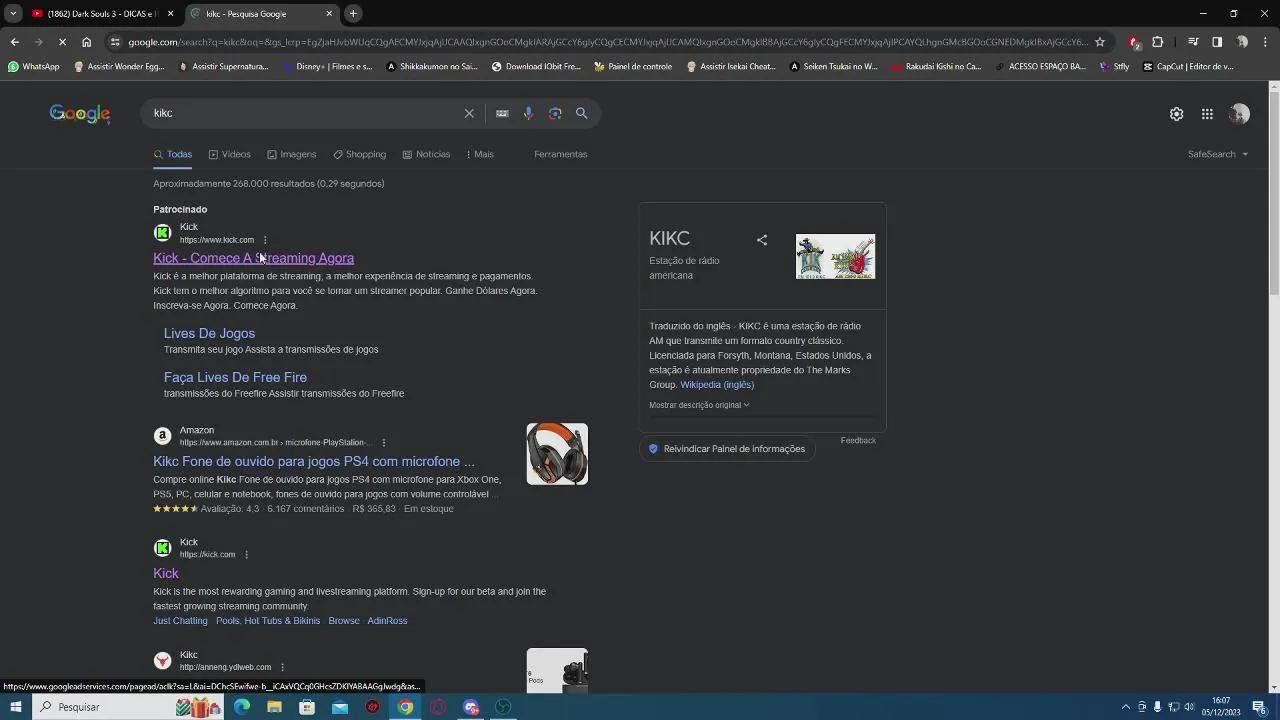Open Kick - Comece A Streaming Agora link
Screen dimensions: 1280x720
tap(253, 258)
